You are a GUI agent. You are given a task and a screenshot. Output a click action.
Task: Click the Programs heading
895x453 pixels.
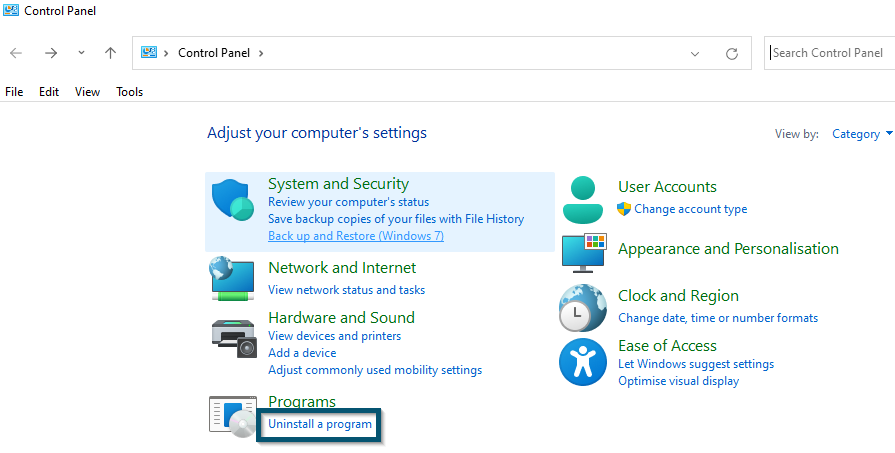tap(302, 402)
